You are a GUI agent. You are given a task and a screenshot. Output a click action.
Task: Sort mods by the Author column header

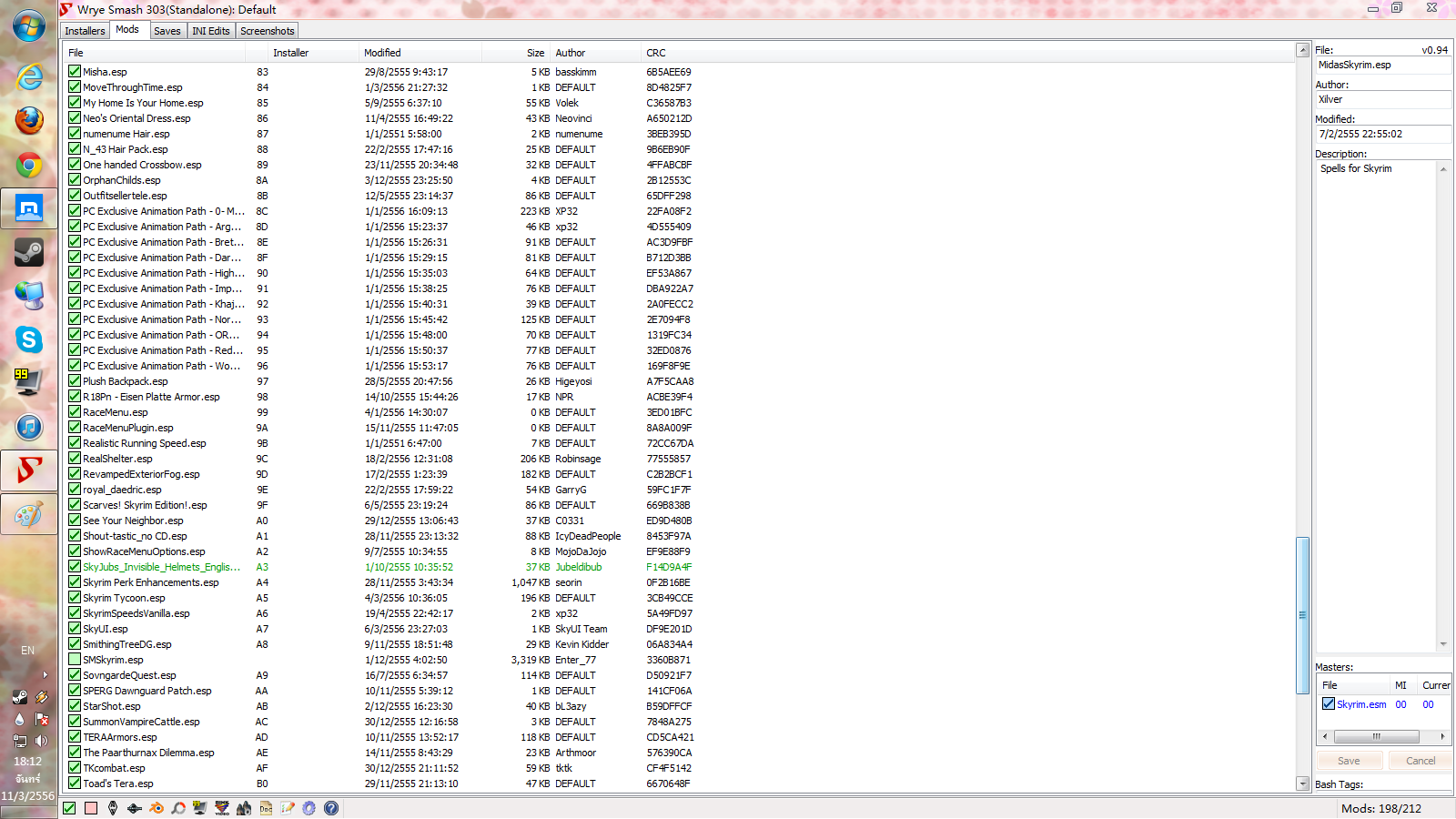point(597,53)
